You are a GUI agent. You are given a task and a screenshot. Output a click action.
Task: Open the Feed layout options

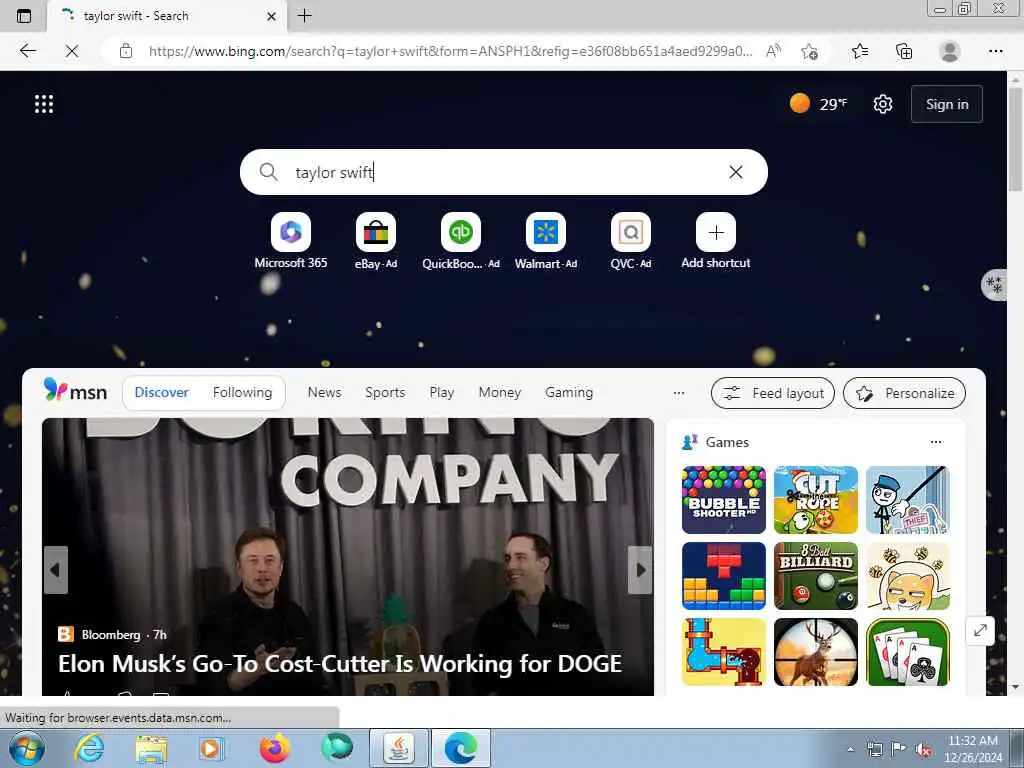pos(773,393)
